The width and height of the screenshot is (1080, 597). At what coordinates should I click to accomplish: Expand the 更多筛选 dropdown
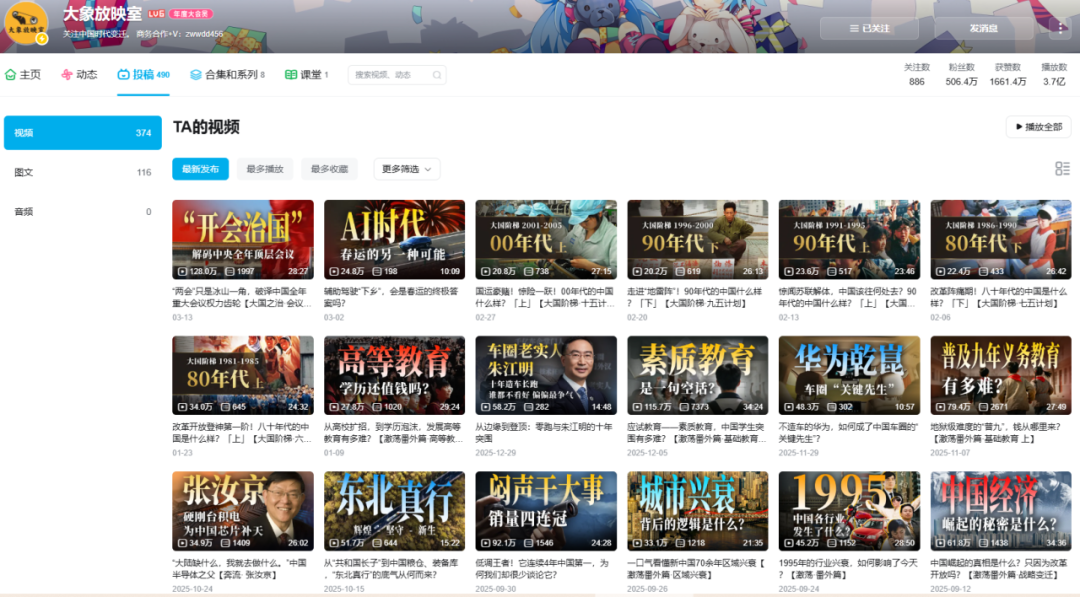pyautogui.click(x=406, y=169)
